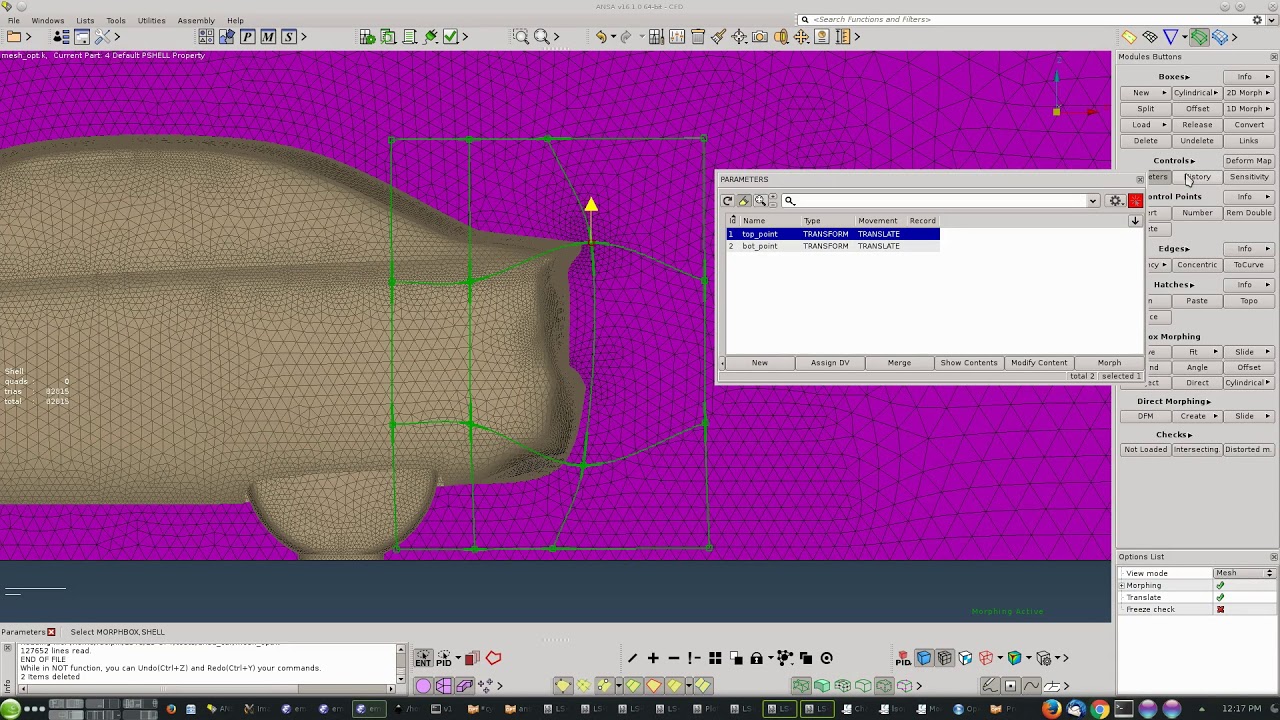Click the green checkmark checks icon
1280x720 pixels.
(450, 37)
